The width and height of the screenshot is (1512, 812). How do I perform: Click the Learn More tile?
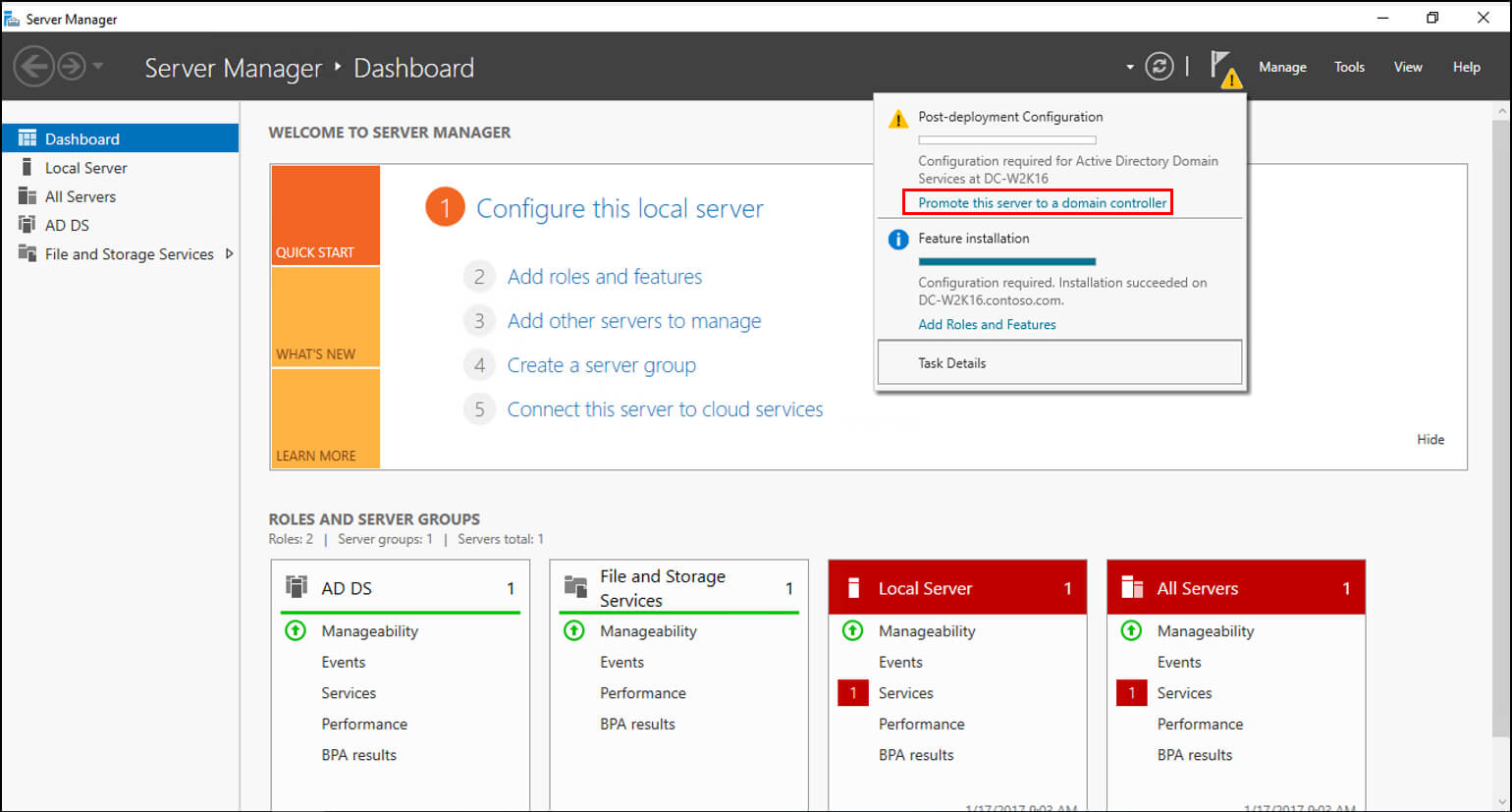pyautogui.click(x=326, y=418)
